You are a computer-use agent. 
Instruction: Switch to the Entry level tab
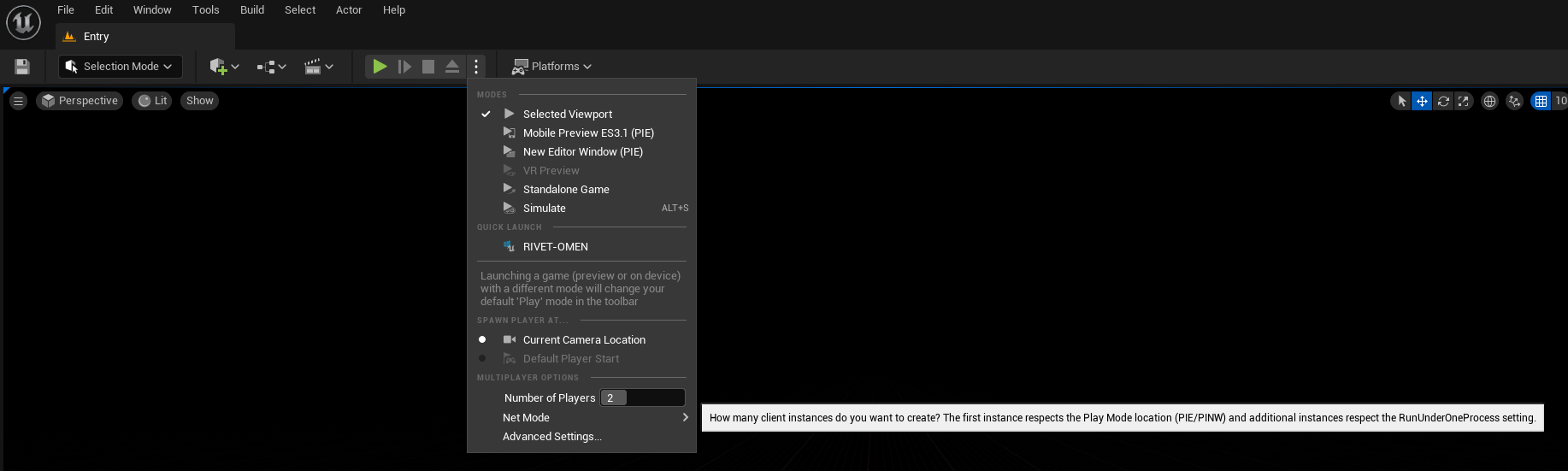click(96, 37)
